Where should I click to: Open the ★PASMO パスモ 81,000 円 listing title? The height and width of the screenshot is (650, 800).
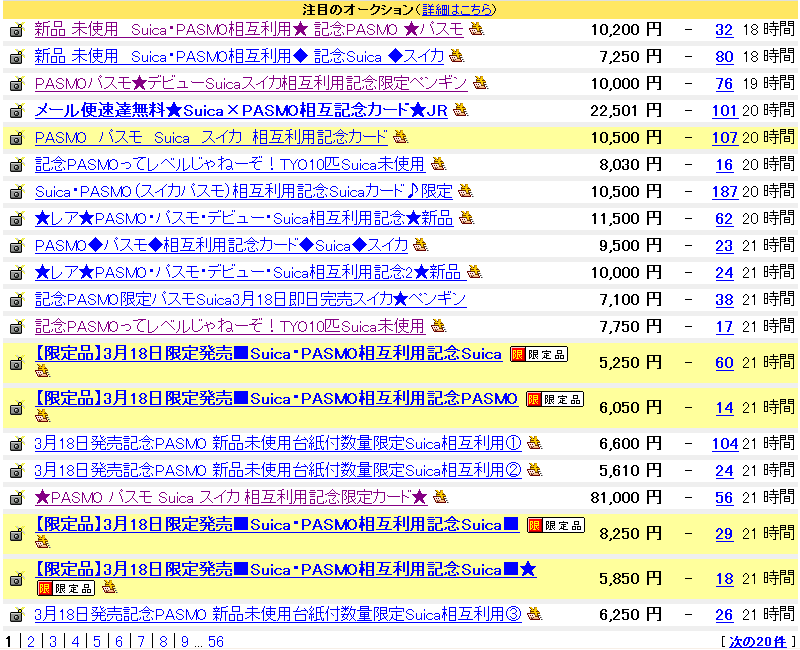tap(230, 497)
